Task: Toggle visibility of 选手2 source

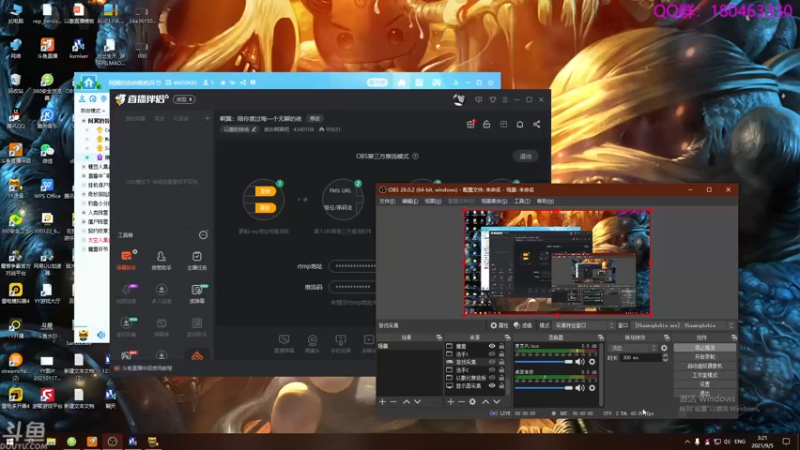Action: click(x=492, y=370)
